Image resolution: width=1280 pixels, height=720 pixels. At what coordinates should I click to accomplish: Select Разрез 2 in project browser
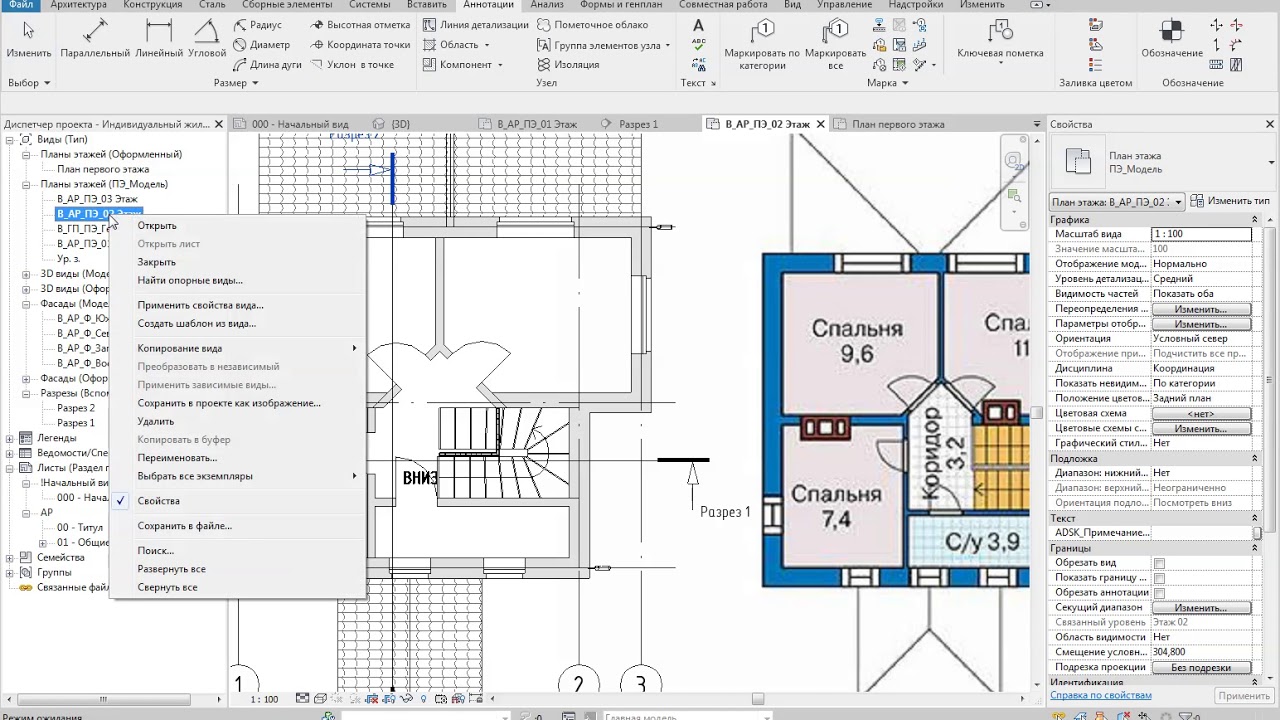pyautogui.click(x=76, y=408)
